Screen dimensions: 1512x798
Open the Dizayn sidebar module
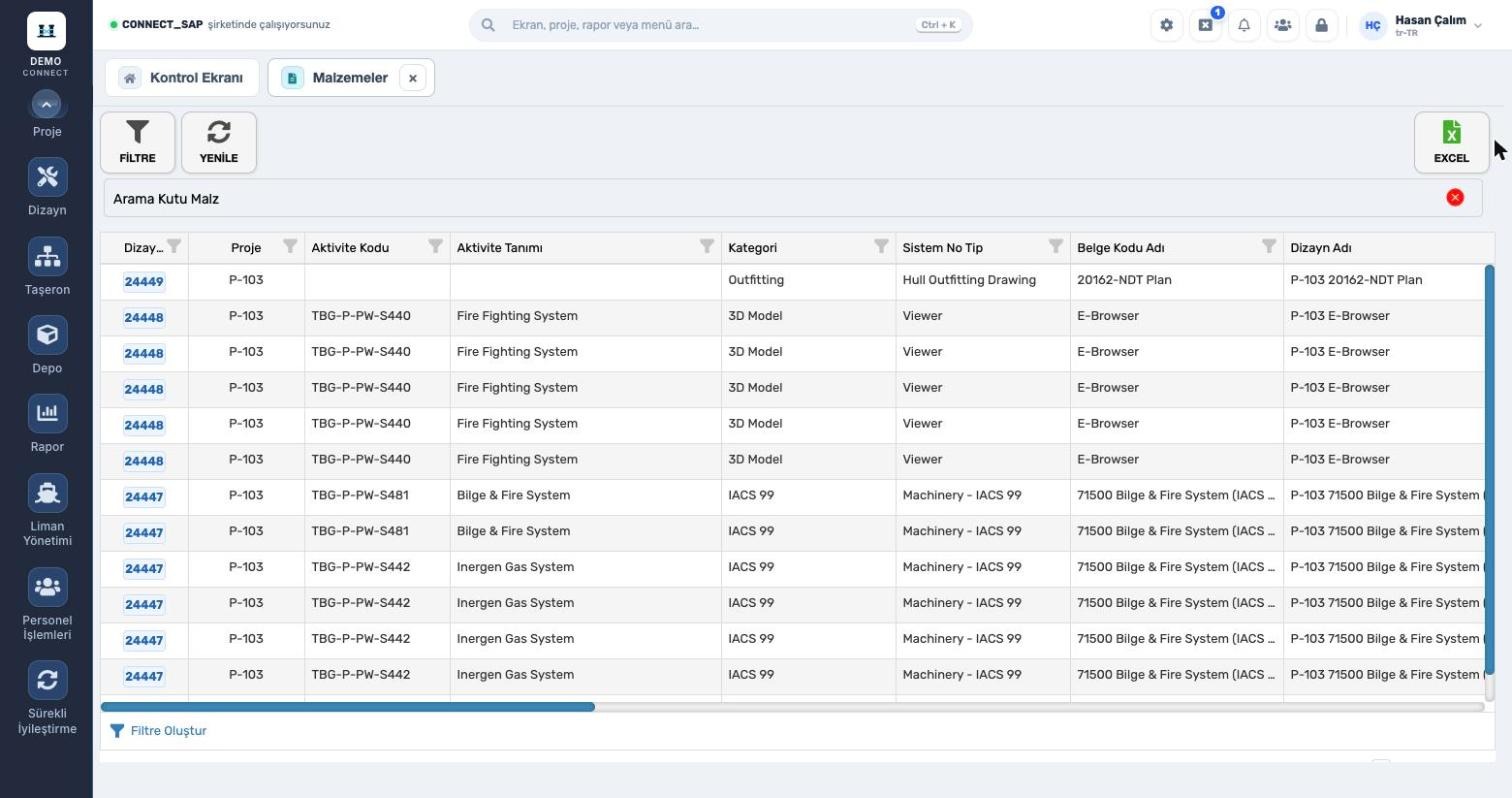[x=47, y=187]
